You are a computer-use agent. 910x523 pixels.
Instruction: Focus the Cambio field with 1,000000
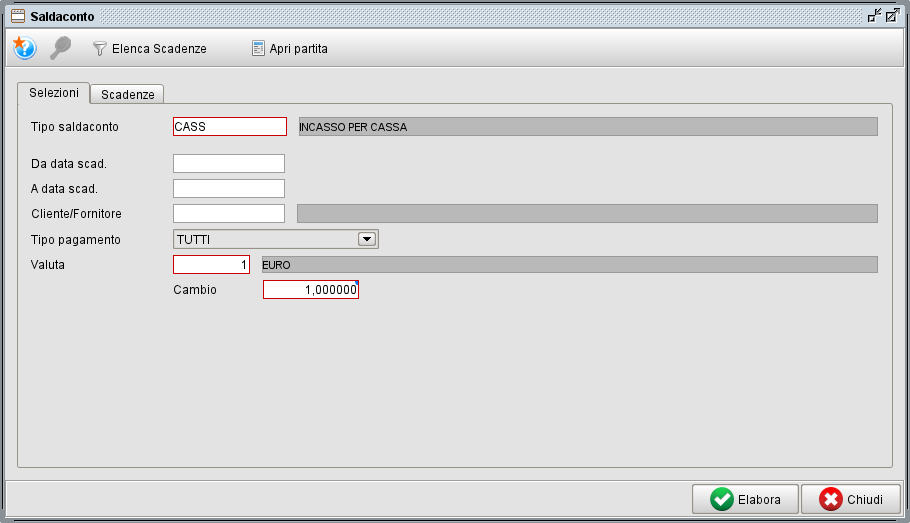[x=310, y=289]
